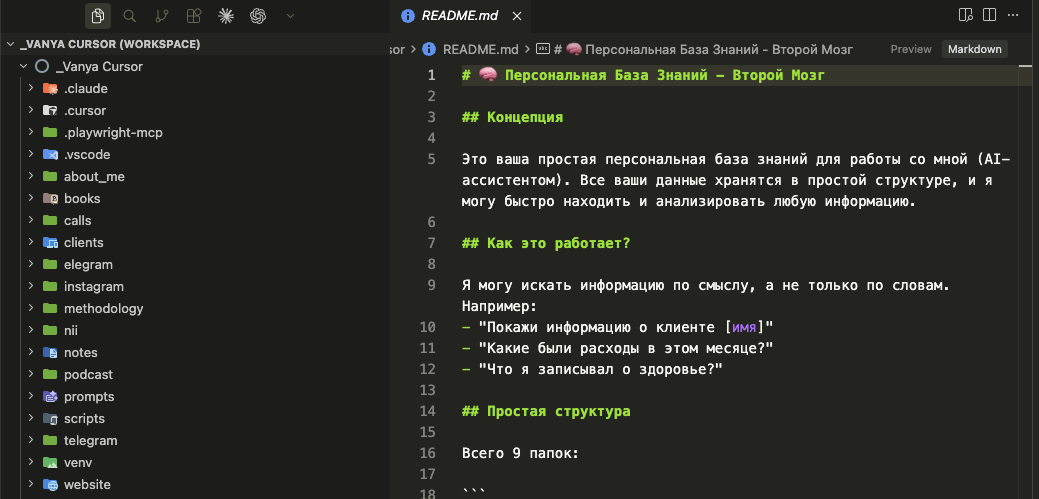Open the Source Control view icon

pos(162,16)
